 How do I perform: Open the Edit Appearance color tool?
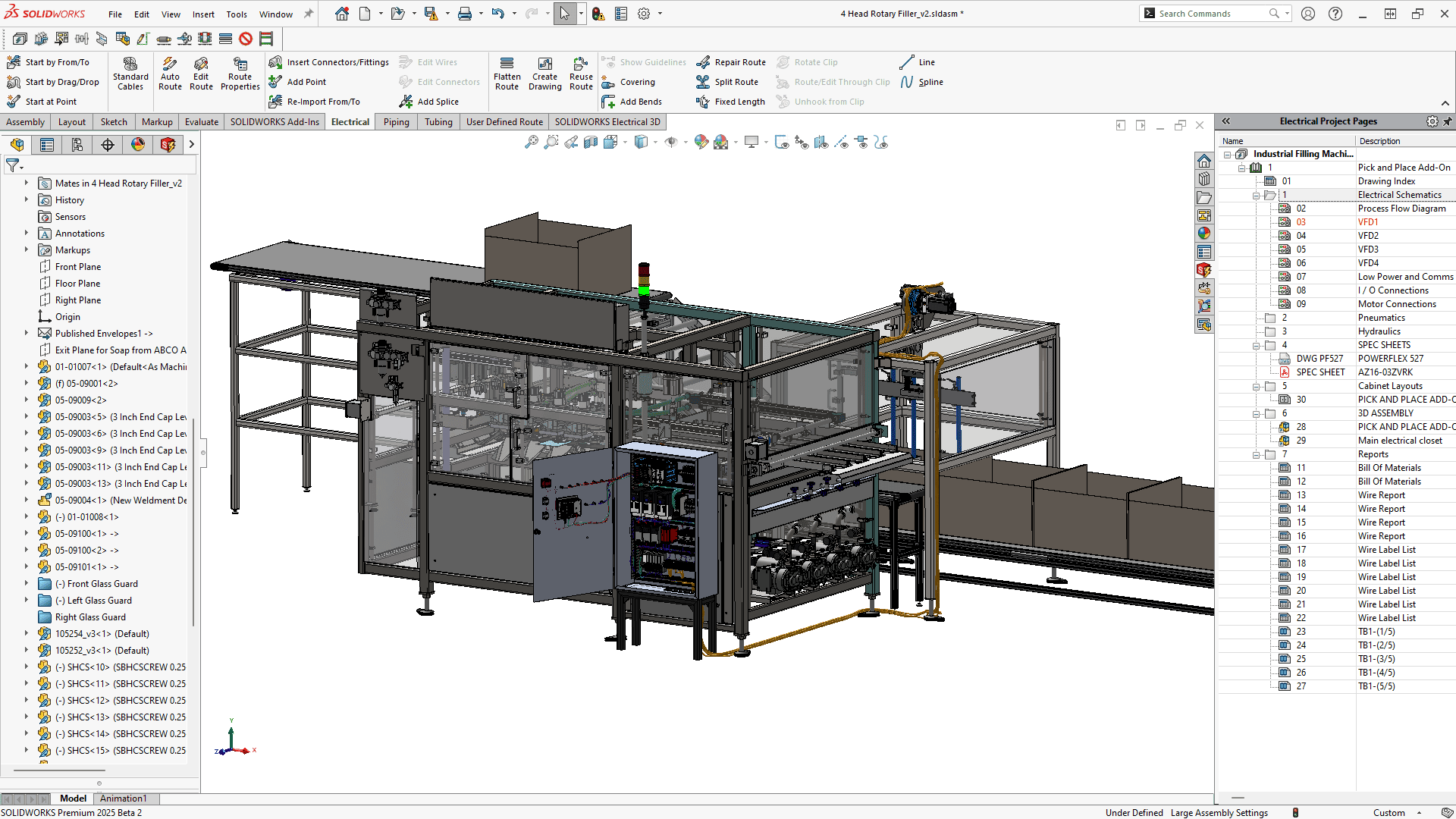click(x=699, y=142)
